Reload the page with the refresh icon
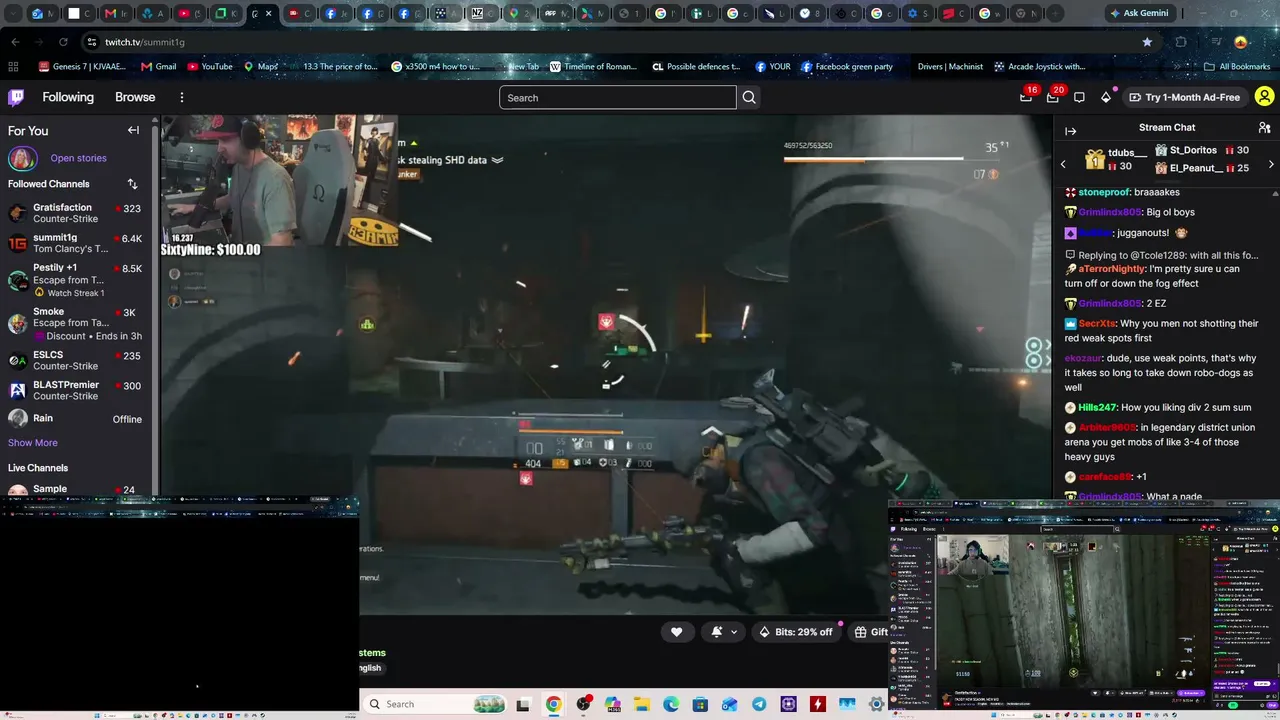 (63, 42)
